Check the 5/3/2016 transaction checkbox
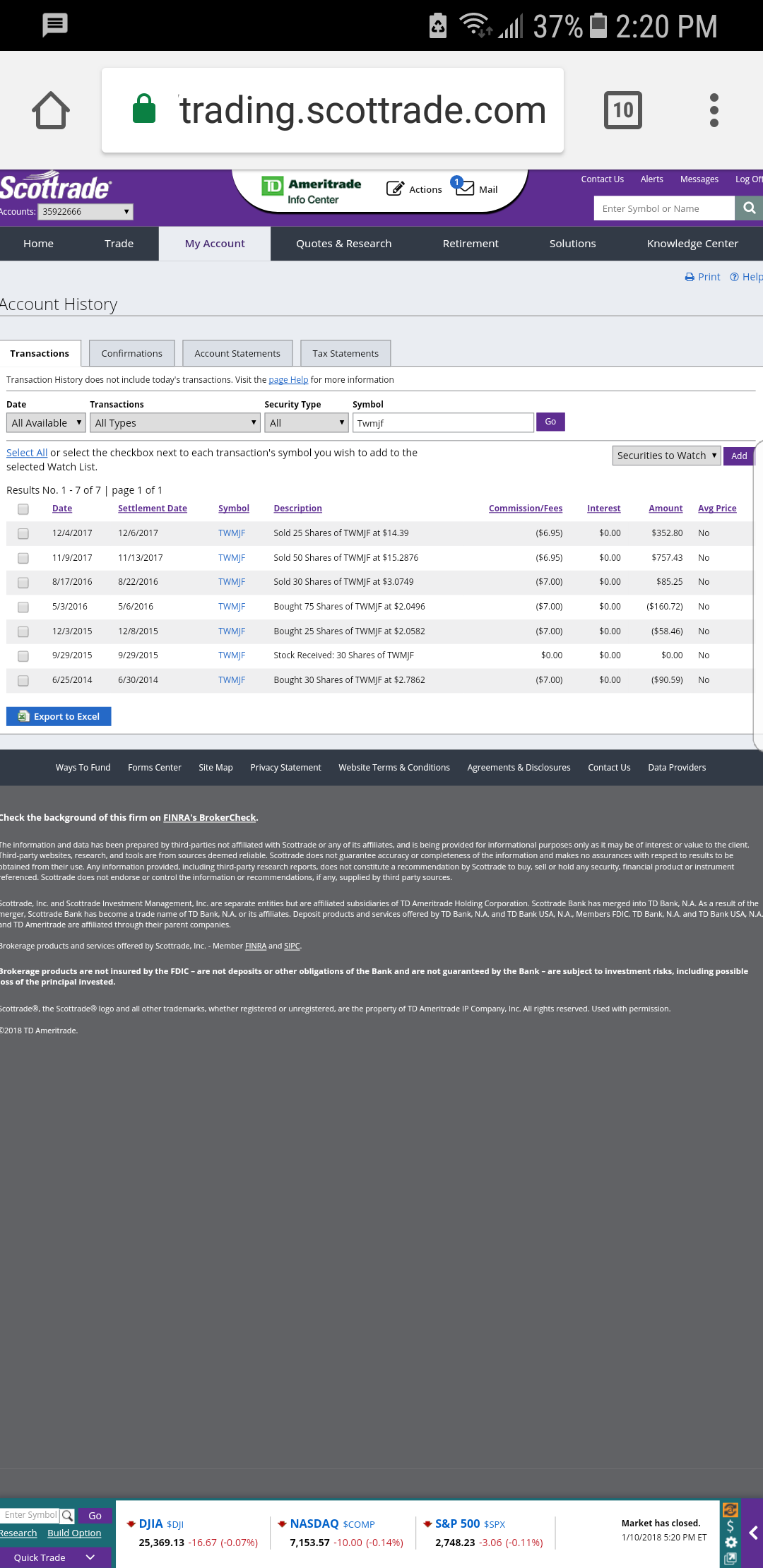This screenshot has width=763, height=1568. click(x=23, y=607)
